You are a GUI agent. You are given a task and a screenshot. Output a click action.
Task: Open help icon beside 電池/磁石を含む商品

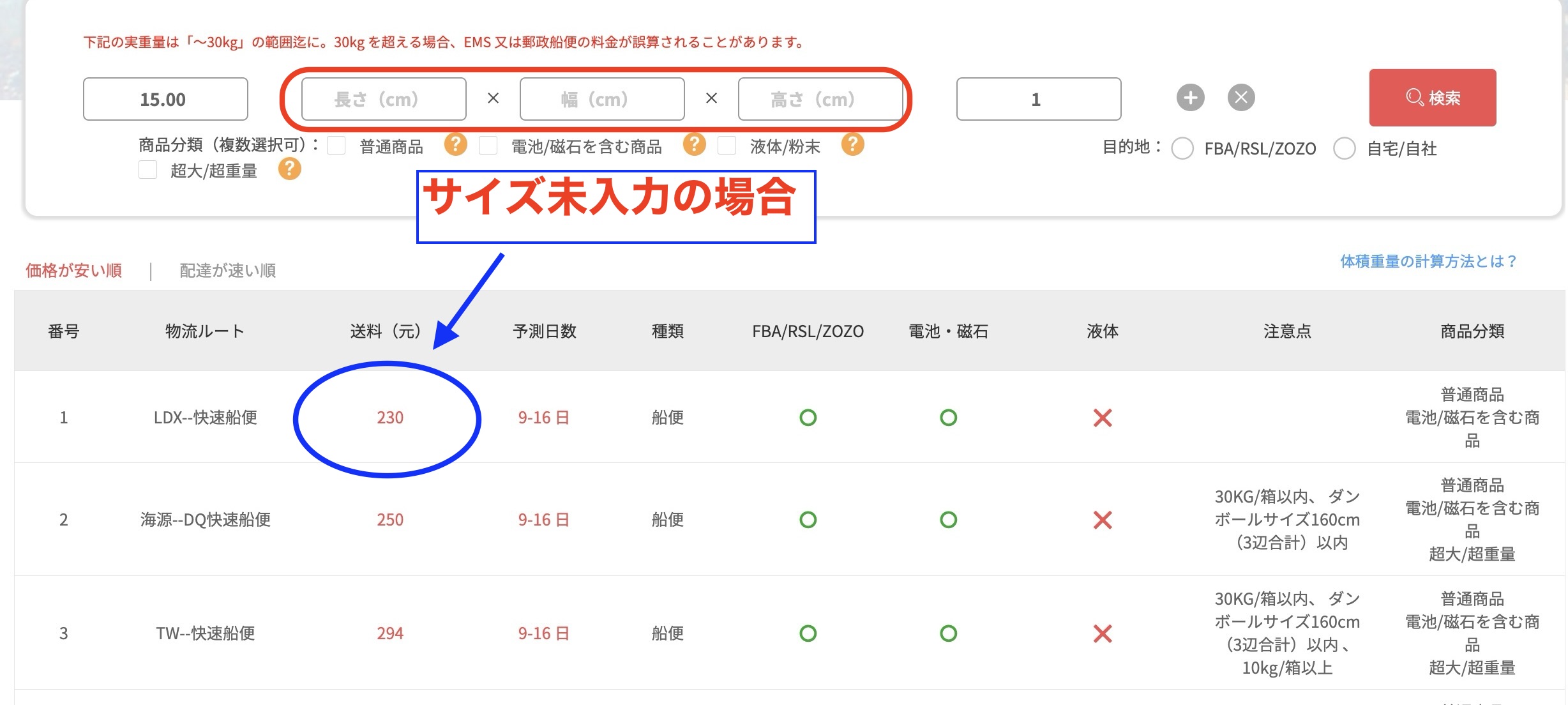694,144
